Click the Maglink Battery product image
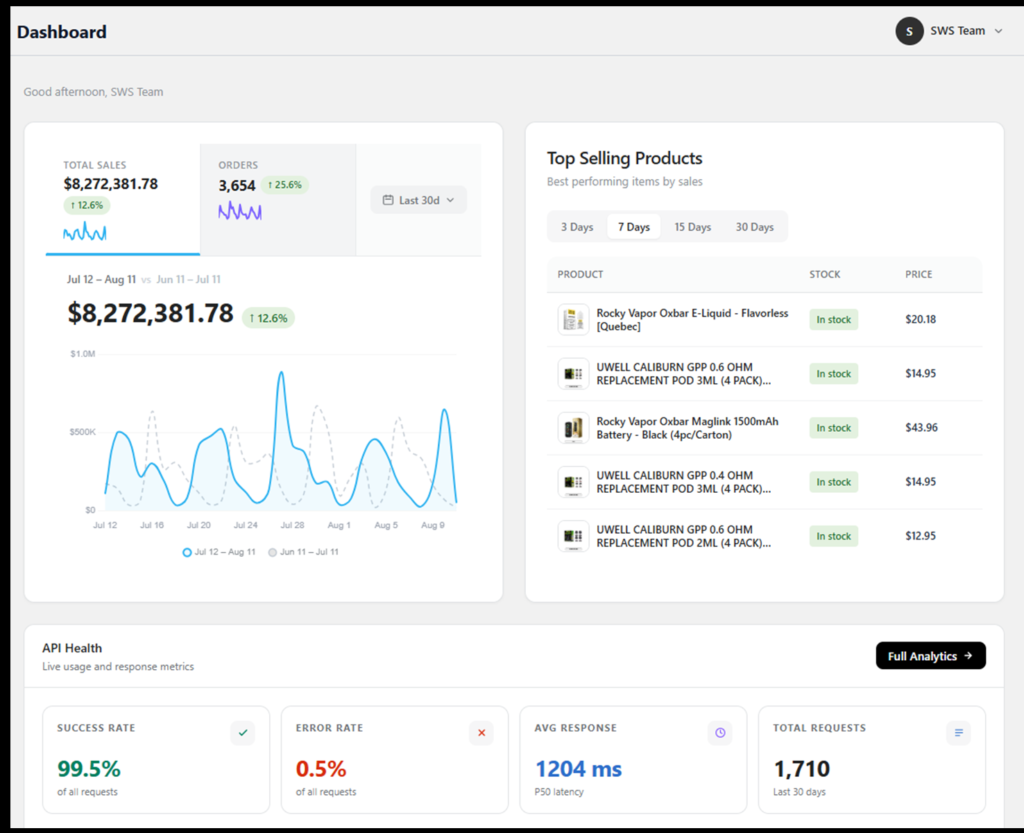This screenshot has height=833, width=1024. coord(573,428)
